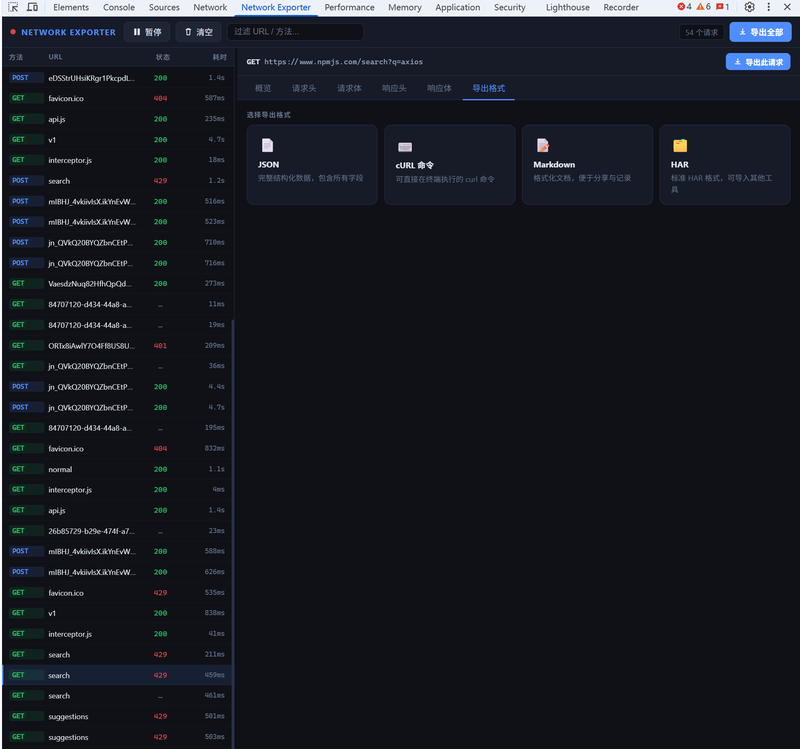This screenshot has height=749, width=800.
Task: Select the ORTx8iAwlY7O4Ff8US8U request with 401
Action: coord(117,345)
